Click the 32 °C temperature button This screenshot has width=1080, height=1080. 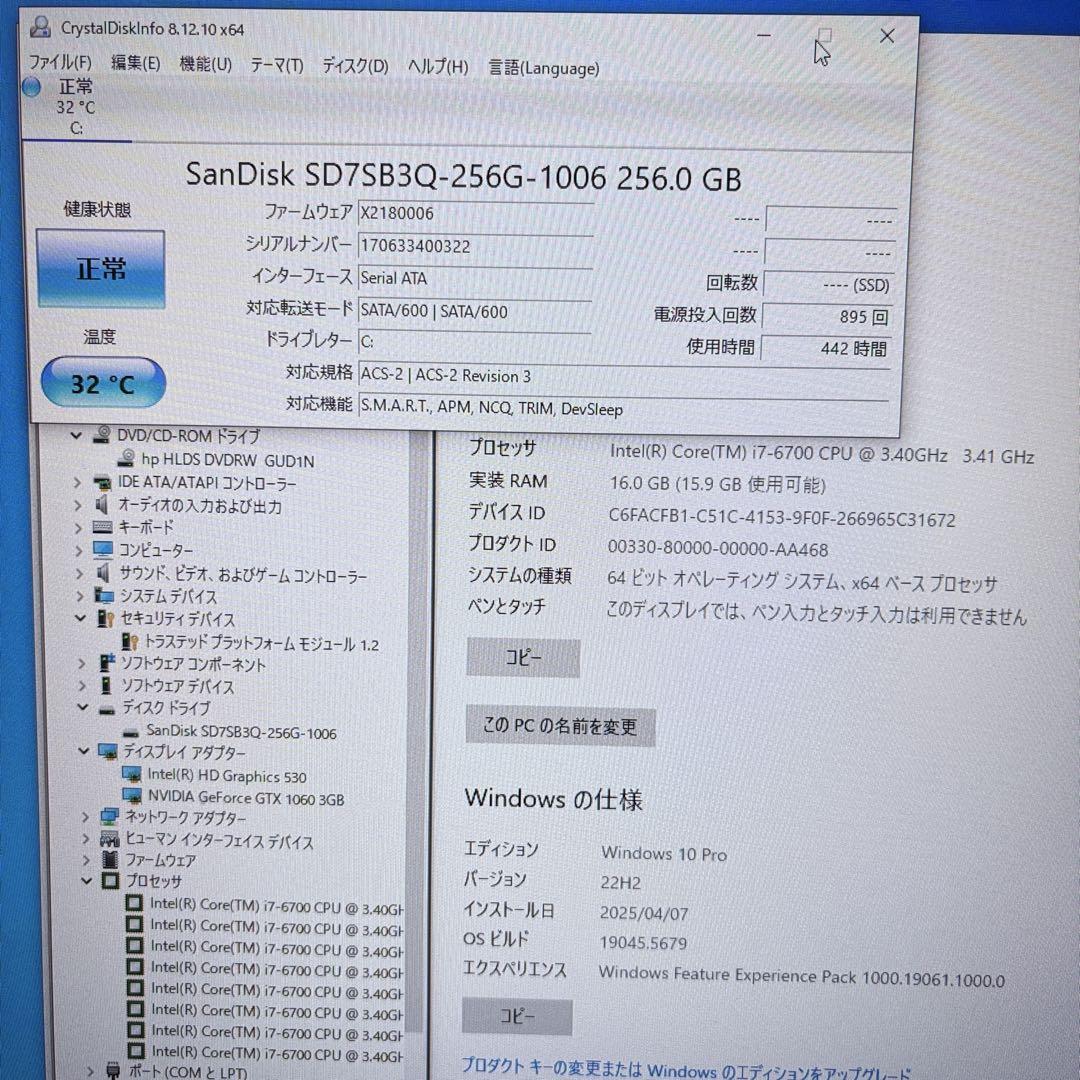tap(103, 383)
